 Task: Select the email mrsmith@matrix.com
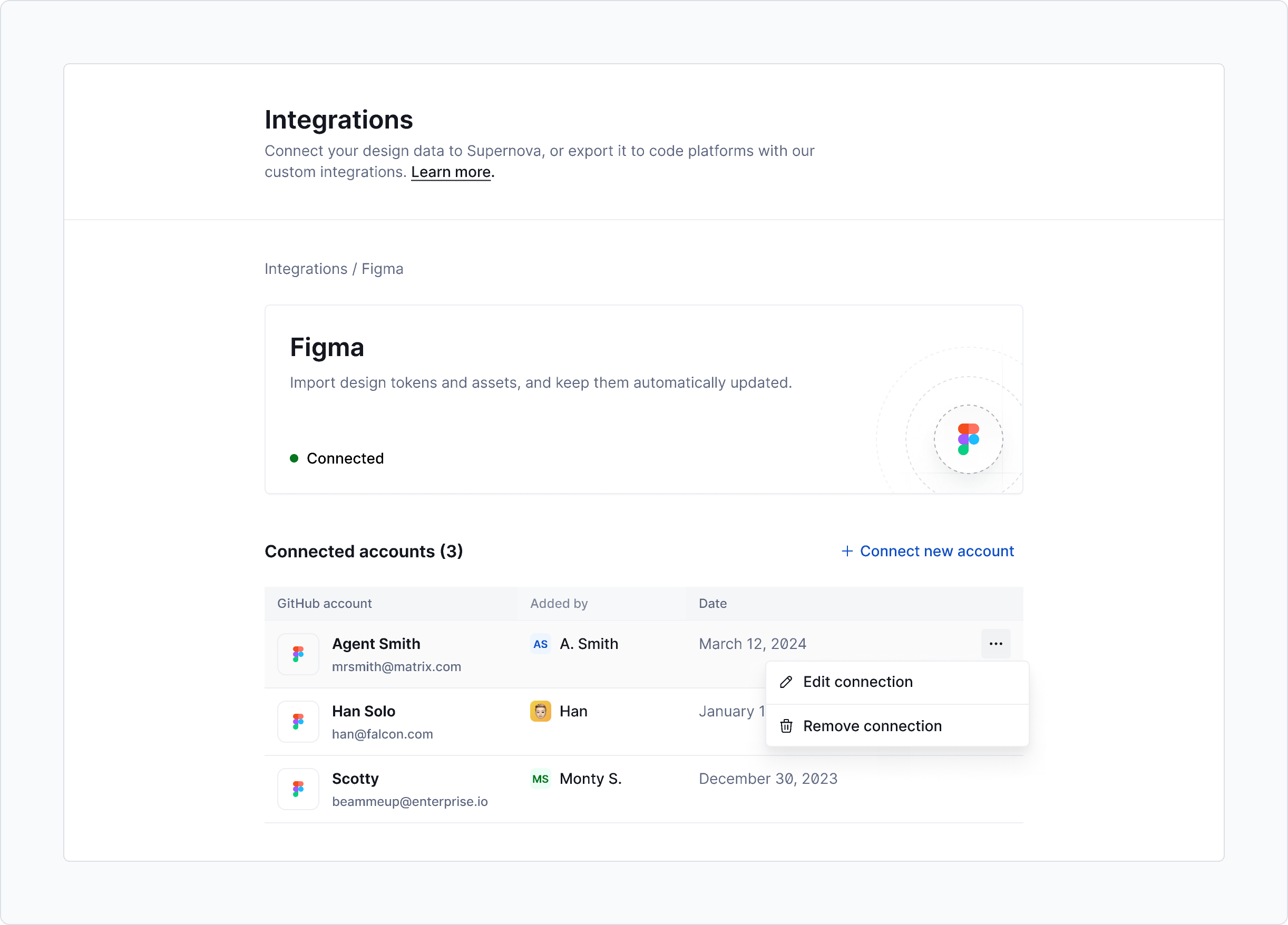coord(396,667)
